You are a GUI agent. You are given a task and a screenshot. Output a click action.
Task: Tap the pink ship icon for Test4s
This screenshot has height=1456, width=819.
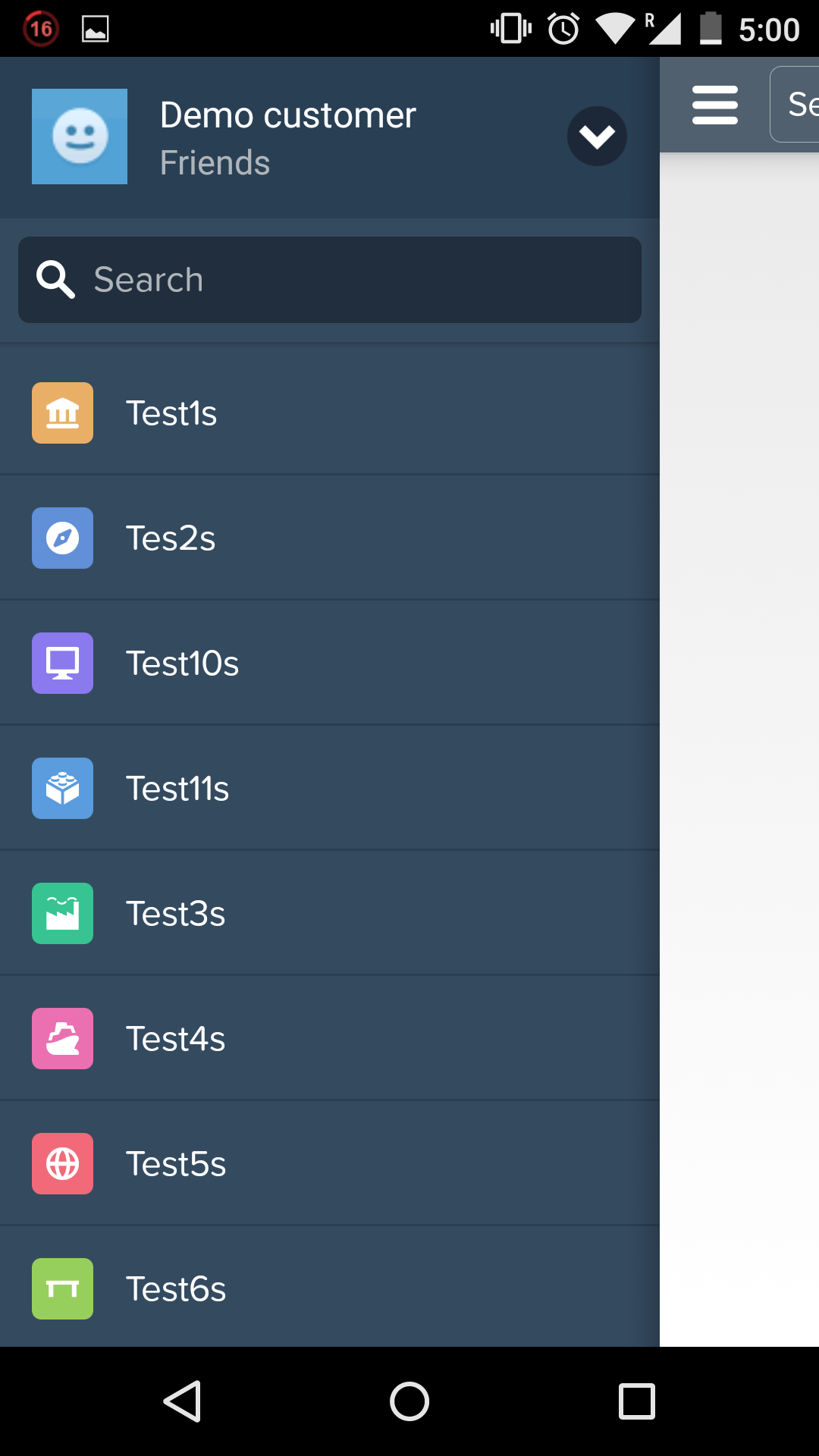coord(62,1039)
